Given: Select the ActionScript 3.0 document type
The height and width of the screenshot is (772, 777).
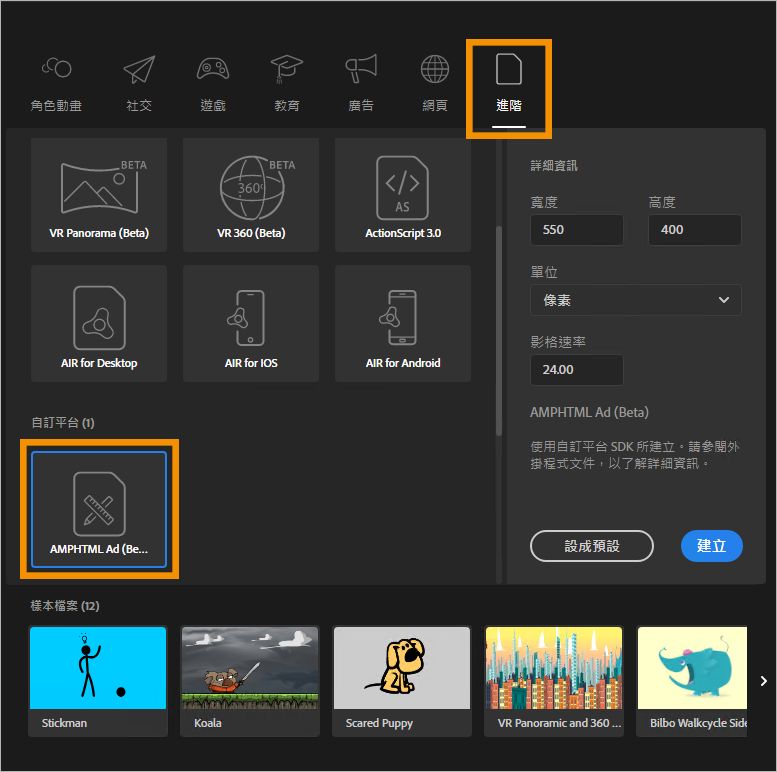Looking at the screenshot, I should tap(403, 195).
